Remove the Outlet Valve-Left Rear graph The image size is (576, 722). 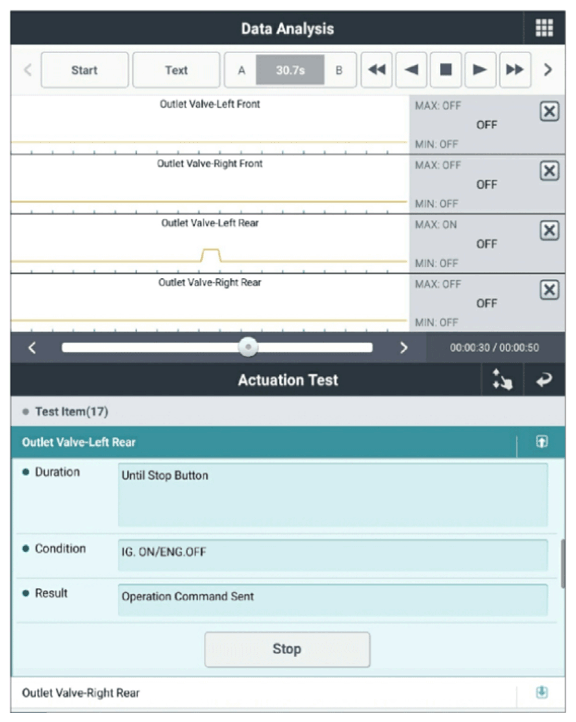[549, 230]
